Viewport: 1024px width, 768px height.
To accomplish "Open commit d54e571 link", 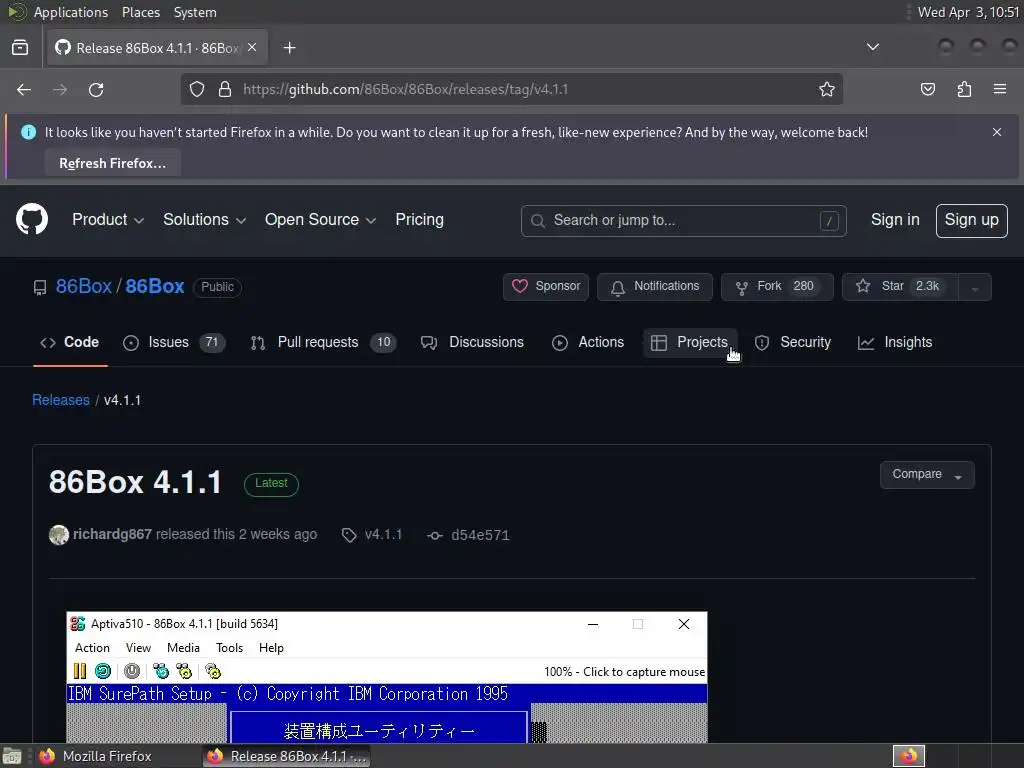I will [468, 536].
